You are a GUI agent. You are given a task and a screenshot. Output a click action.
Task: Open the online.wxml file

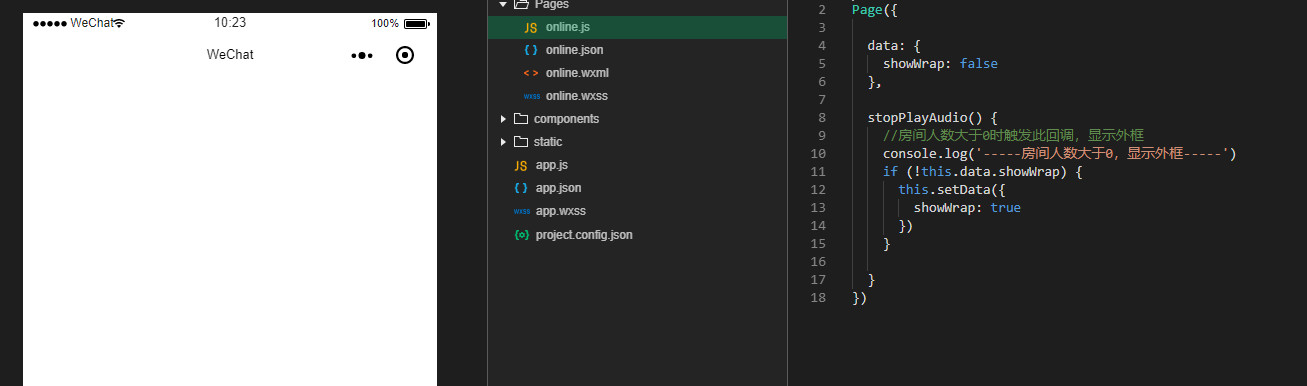(577, 73)
